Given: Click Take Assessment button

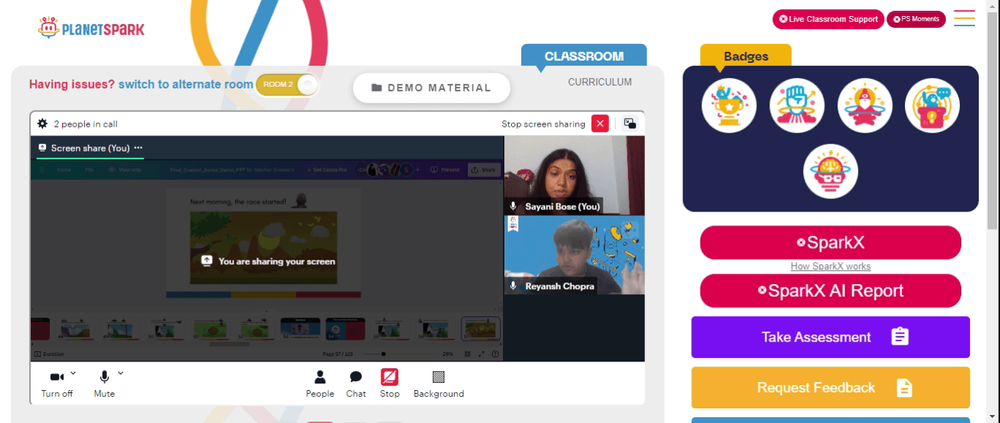Looking at the screenshot, I should coord(830,337).
